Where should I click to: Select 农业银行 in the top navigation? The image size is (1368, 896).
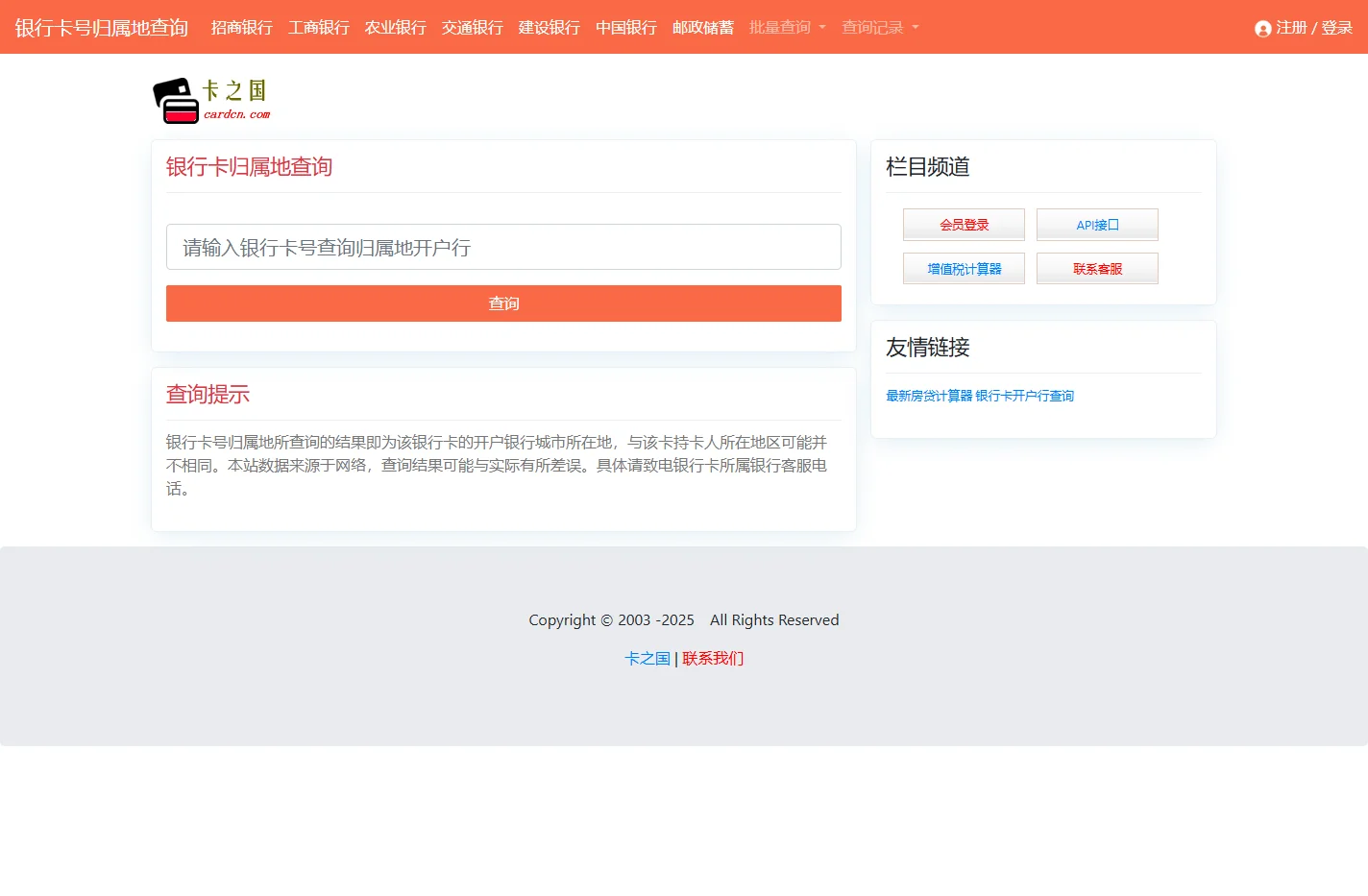pos(396,28)
